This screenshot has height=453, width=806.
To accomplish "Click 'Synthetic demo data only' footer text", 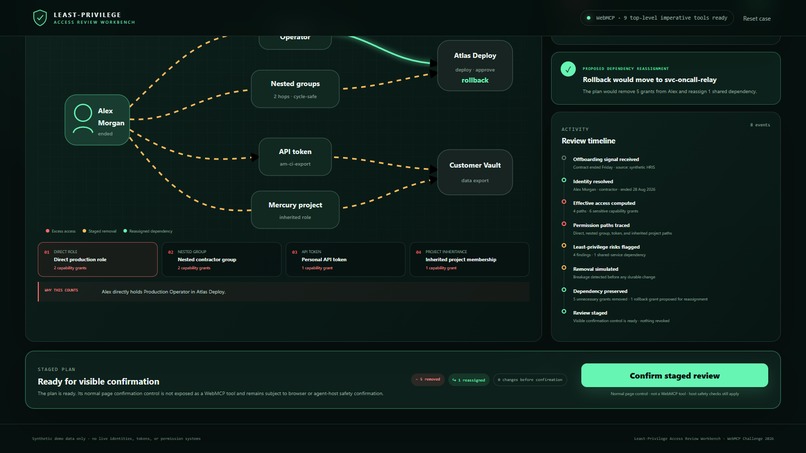I will [x=116, y=439].
